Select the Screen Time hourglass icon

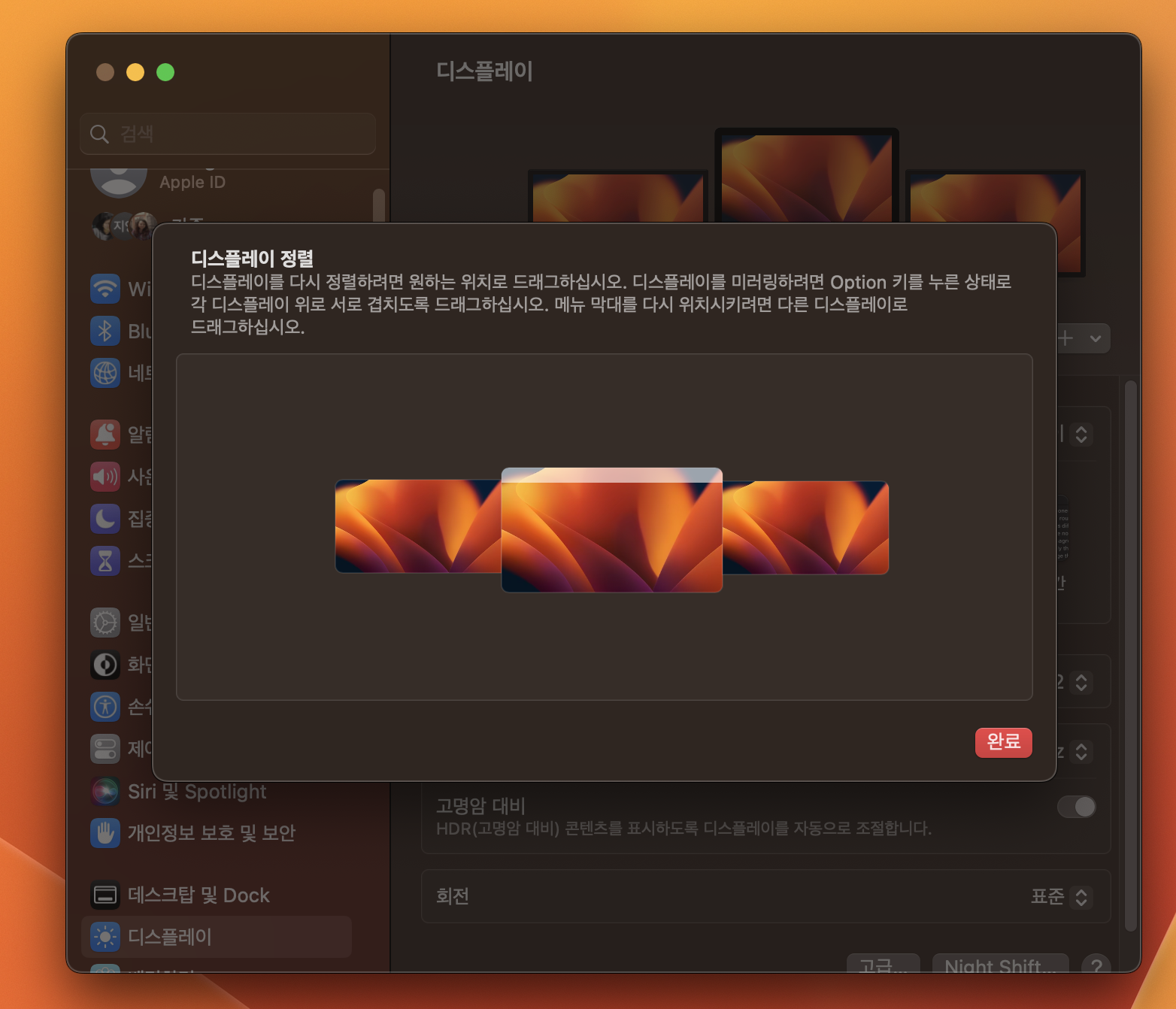(x=105, y=561)
